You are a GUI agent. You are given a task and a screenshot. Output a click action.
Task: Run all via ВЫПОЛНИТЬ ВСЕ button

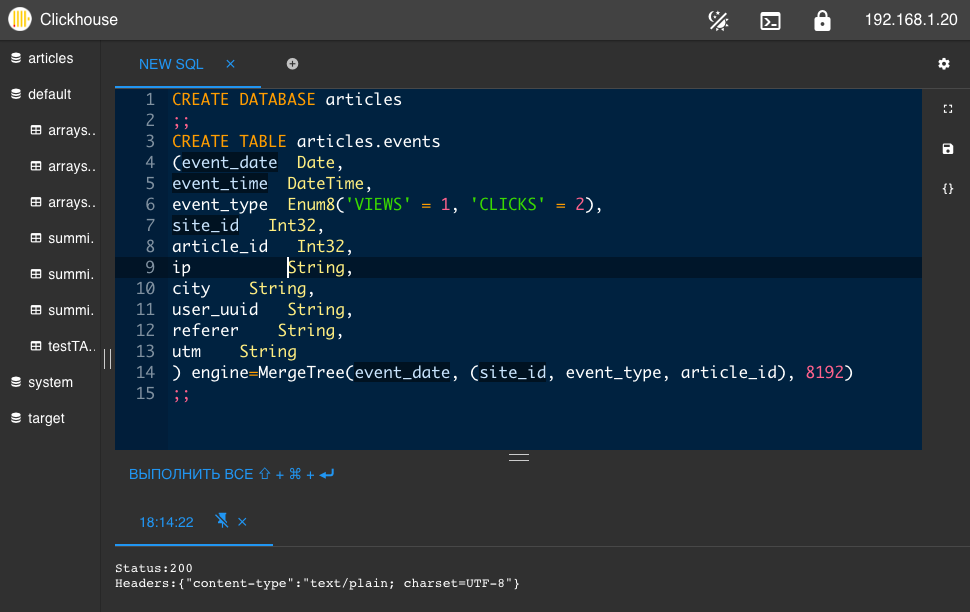231,474
